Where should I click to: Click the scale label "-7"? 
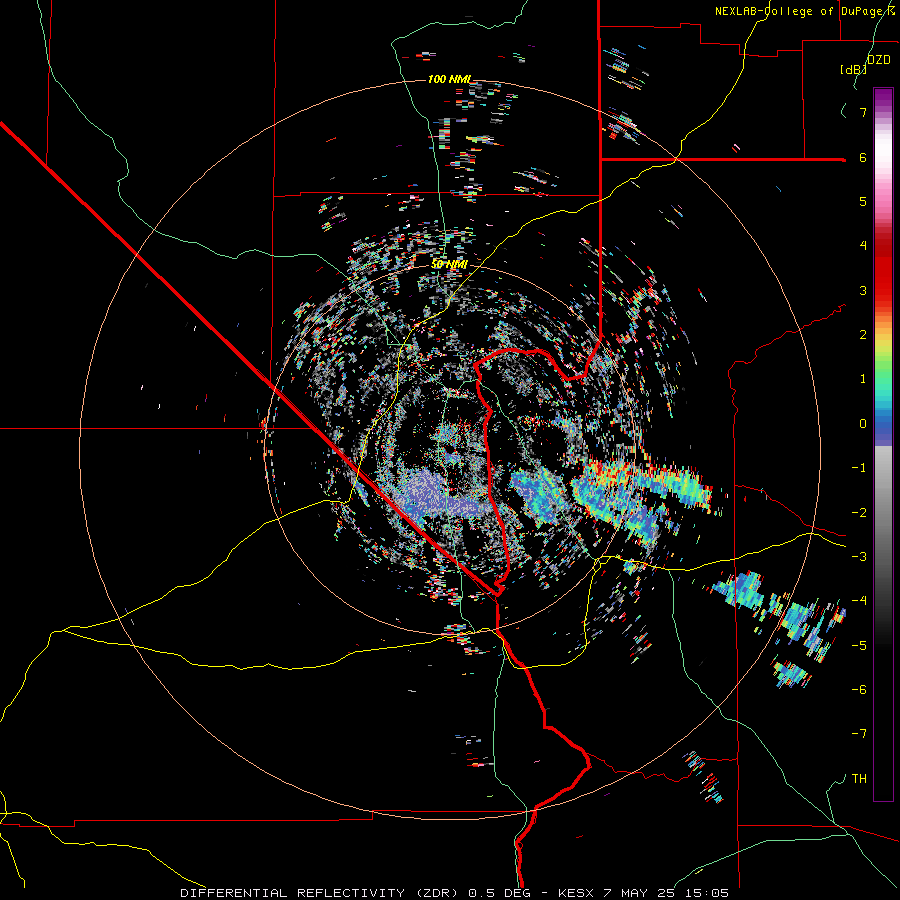(x=859, y=734)
